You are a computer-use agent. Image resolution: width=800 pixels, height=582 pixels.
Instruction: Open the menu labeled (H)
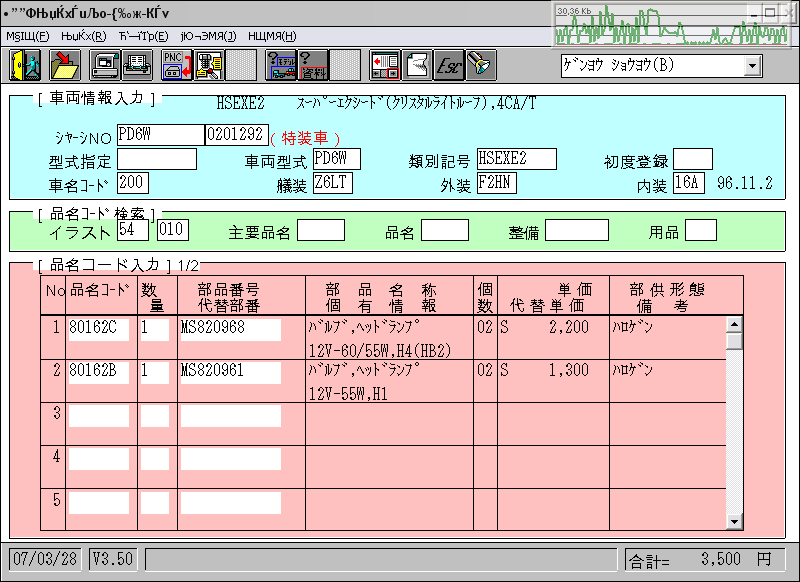(271, 36)
